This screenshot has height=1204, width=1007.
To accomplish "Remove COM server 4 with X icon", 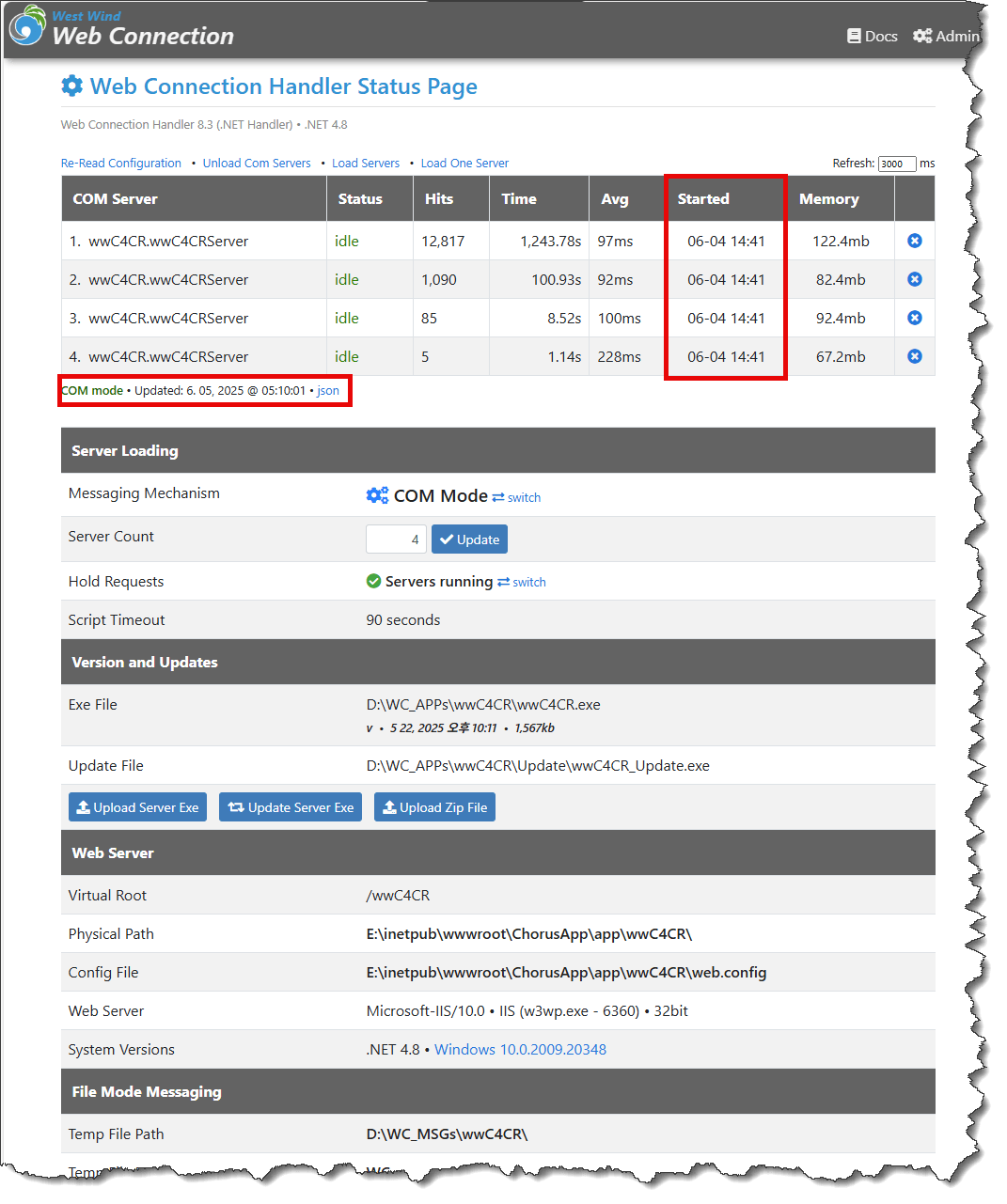I will tap(914, 357).
